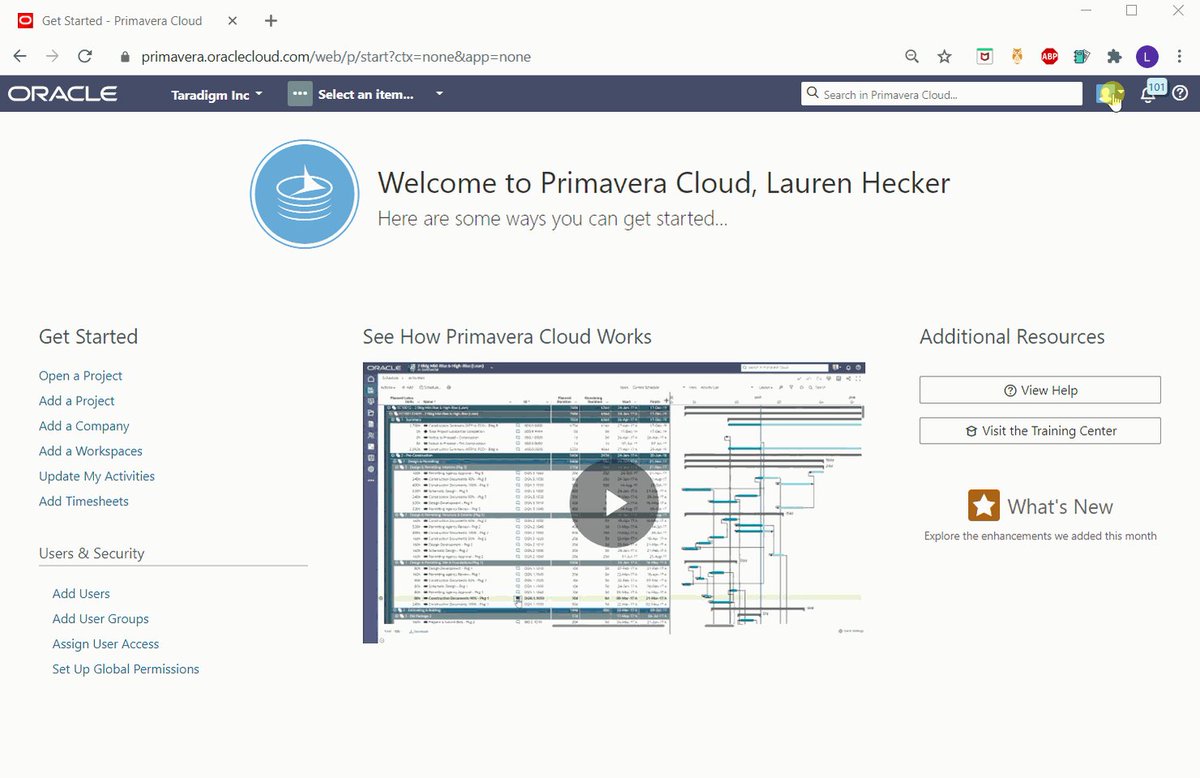Reload the page with the refresh icon
The height and width of the screenshot is (778, 1200).
[x=85, y=57]
